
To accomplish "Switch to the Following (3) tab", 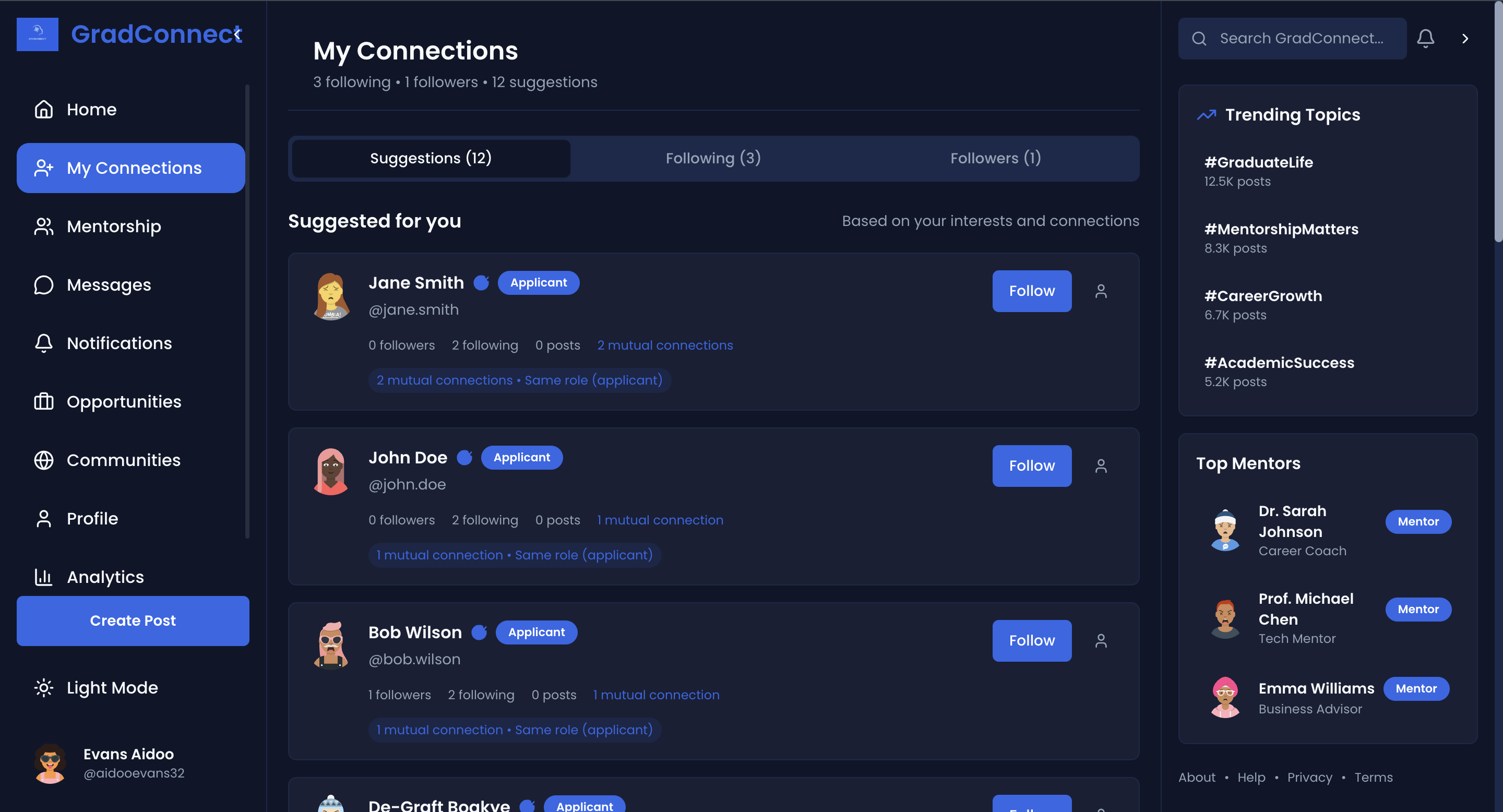I will click(712, 158).
